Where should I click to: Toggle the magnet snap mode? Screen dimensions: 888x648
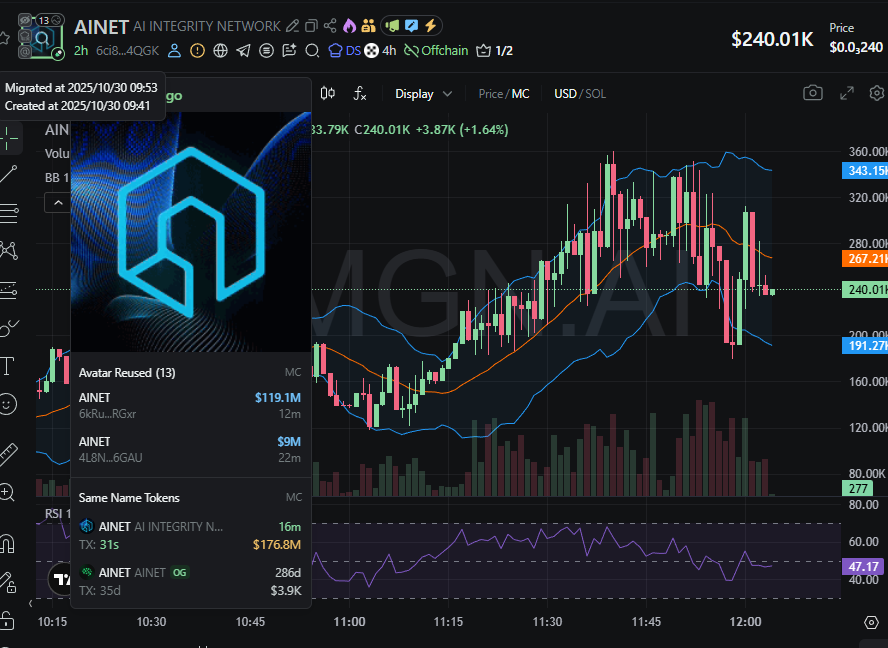point(9,545)
